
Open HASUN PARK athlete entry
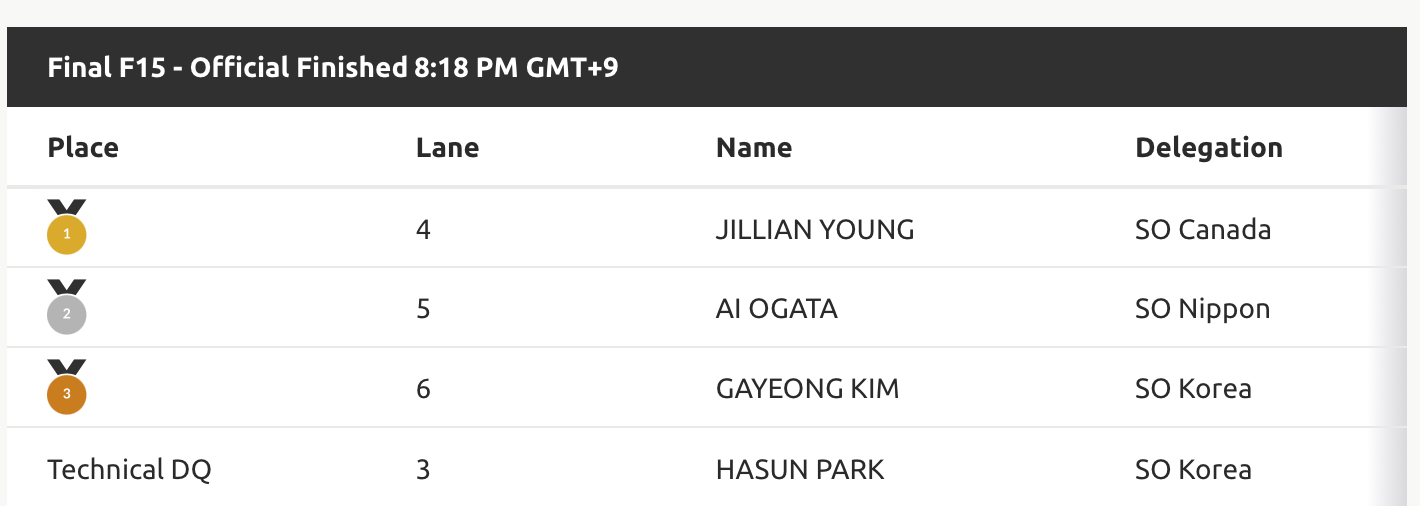pos(800,469)
